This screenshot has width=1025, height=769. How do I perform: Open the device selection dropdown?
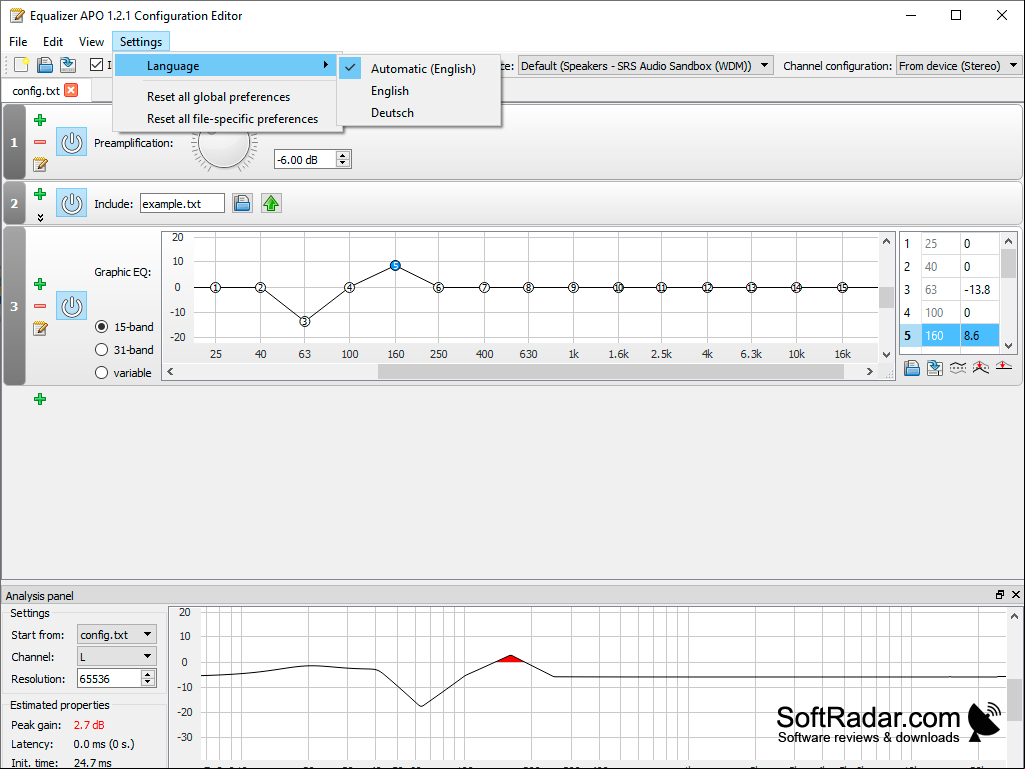click(x=645, y=65)
